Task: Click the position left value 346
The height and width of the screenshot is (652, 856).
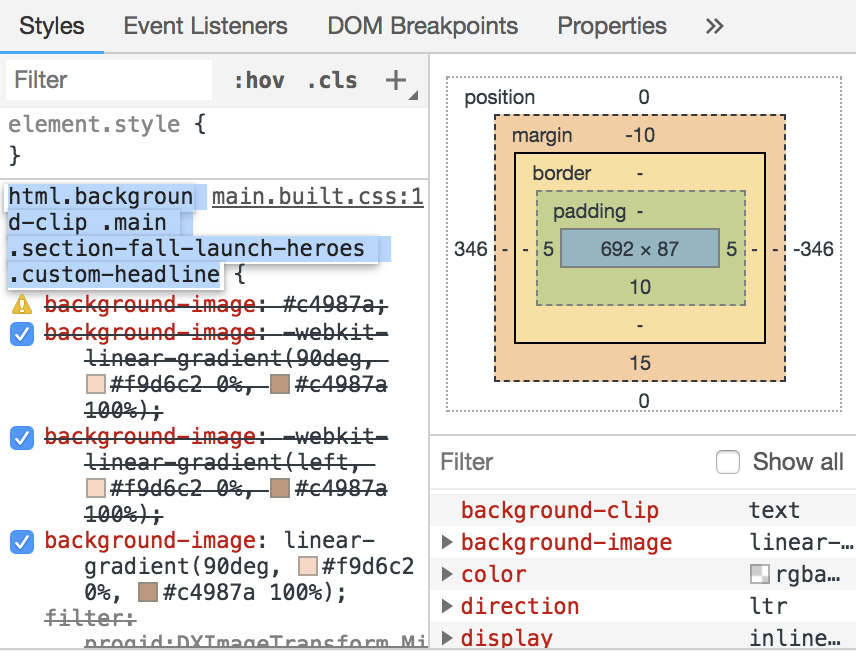Action: click(471, 249)
